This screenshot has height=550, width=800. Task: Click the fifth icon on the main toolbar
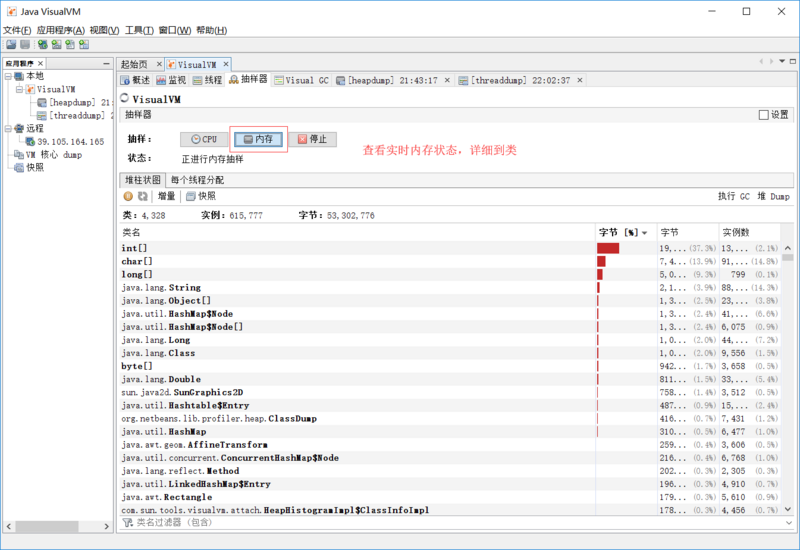(x=70, y=44)
